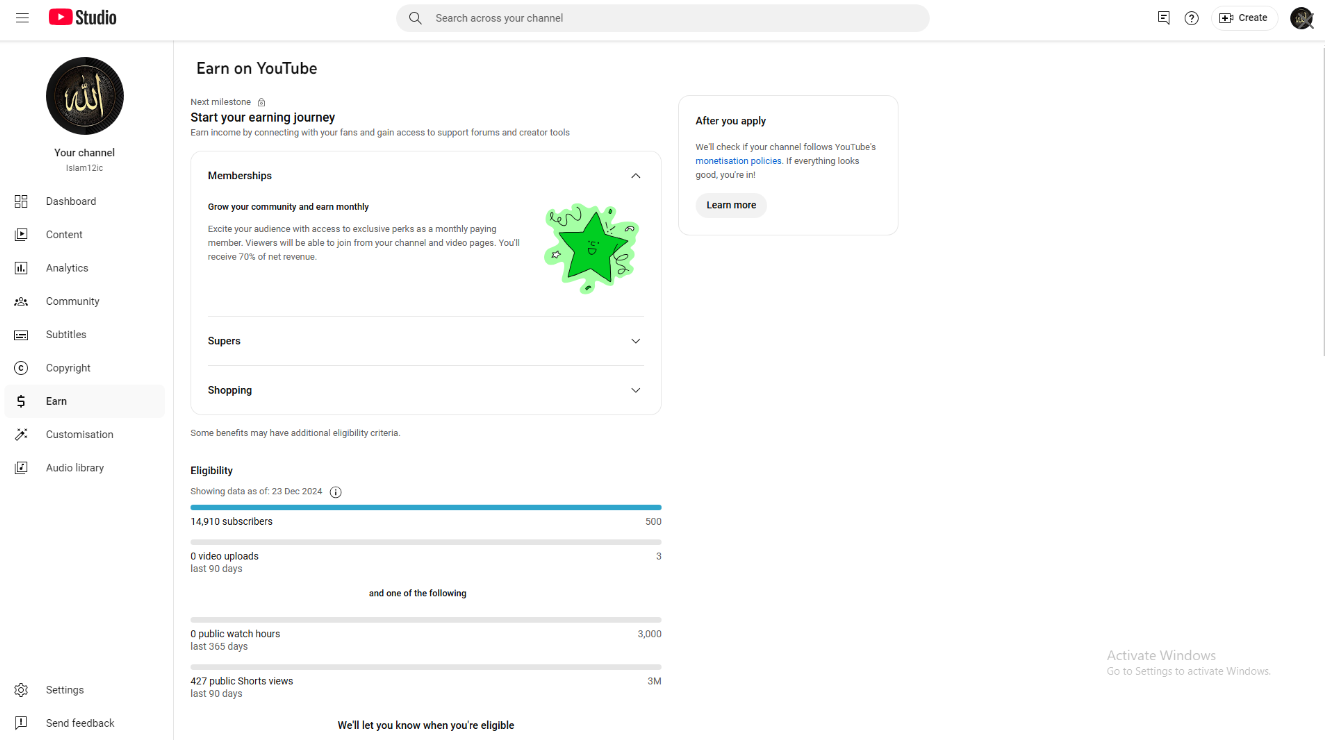The height and width of the screenshot is (740, 1325).
Task: Click the 'Your channel' label
Action: (85, 153)
